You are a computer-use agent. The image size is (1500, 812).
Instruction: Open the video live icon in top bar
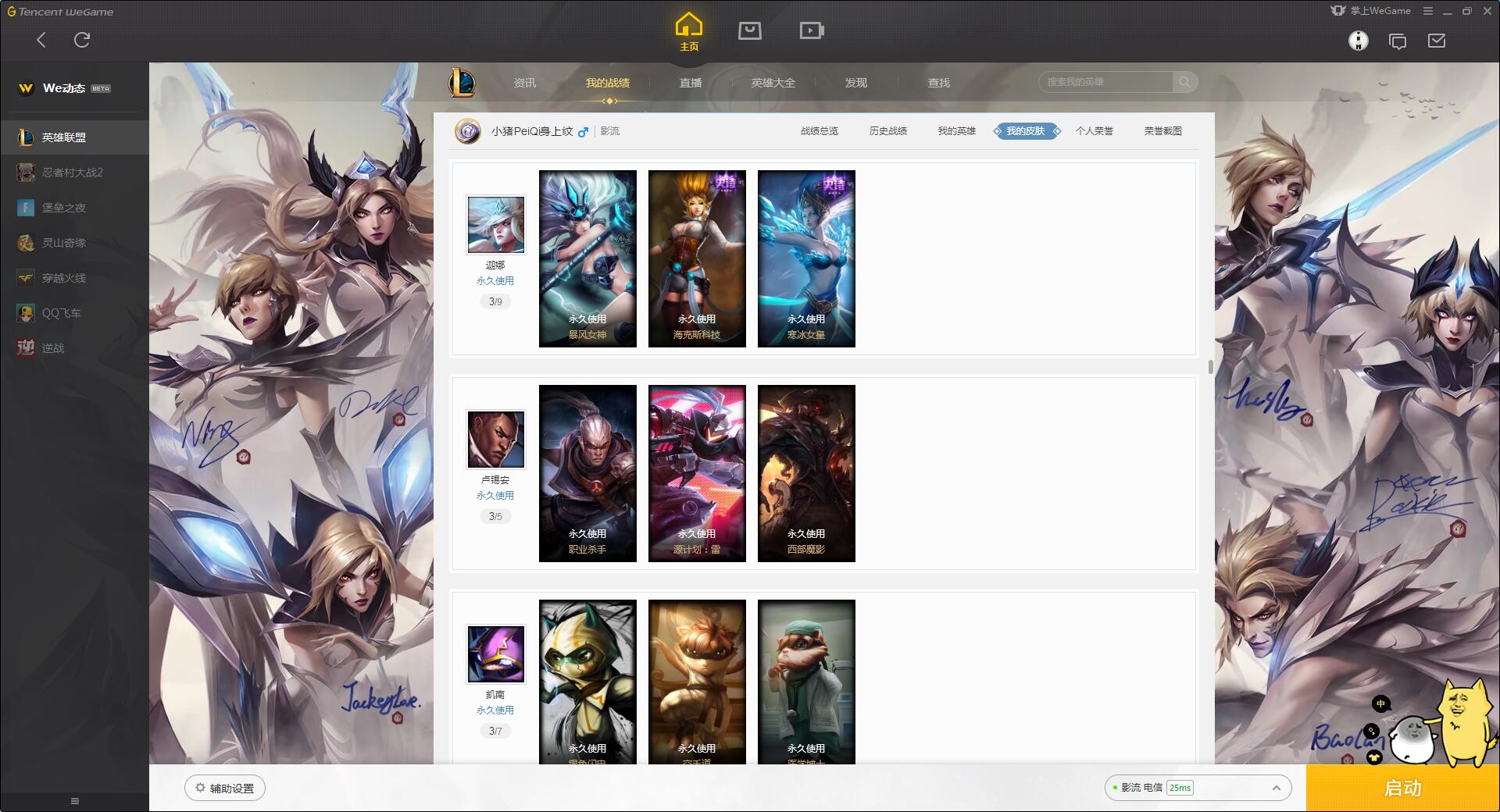pyautogui.click(x=812, y=30)
